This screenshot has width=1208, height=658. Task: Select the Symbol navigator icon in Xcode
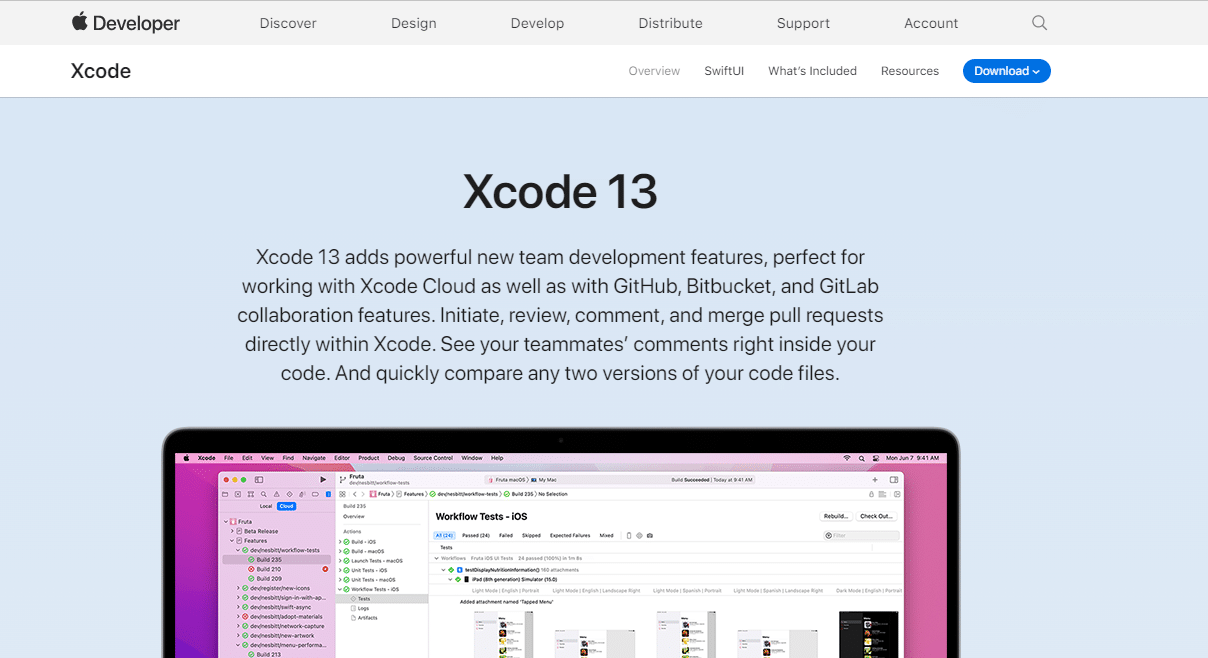(x=251, y=494)
